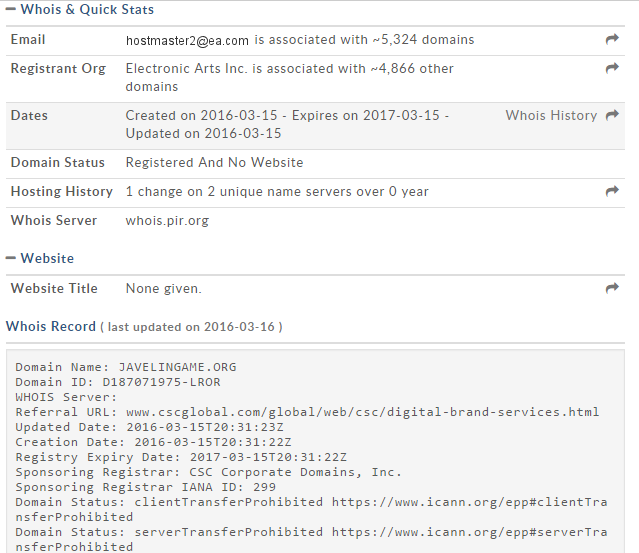Collapse the Whois & Quick Stats section
The width and height of the screenshot is (639, 553).
[x=11, y=9]
